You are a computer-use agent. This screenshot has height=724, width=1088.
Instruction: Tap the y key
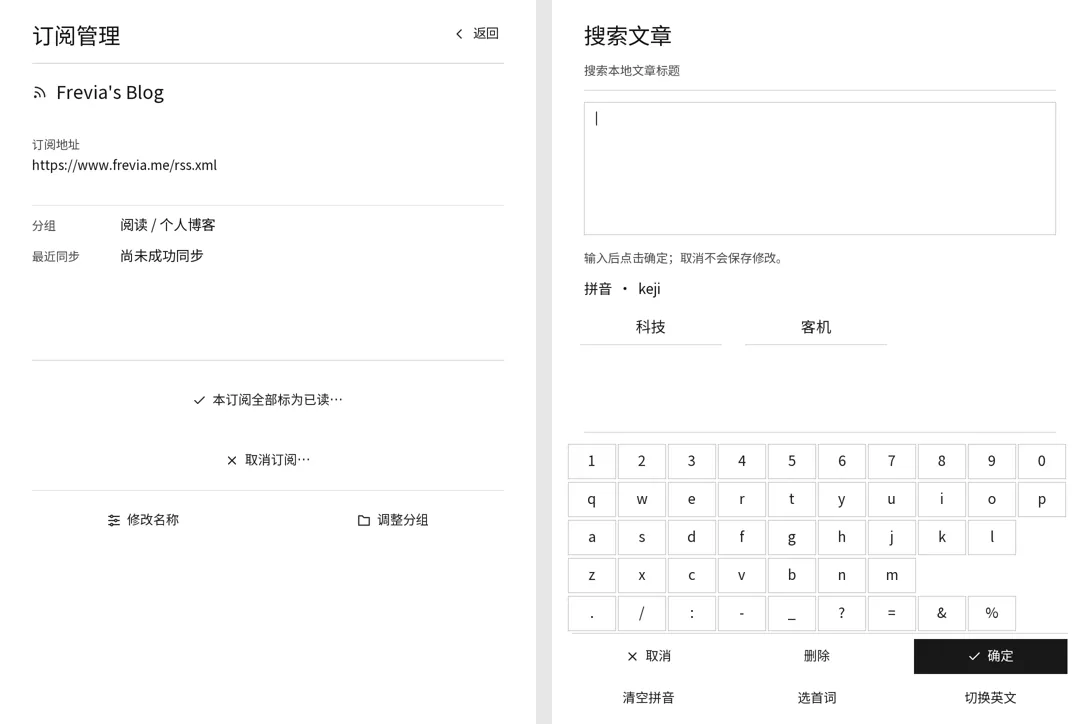842,500
